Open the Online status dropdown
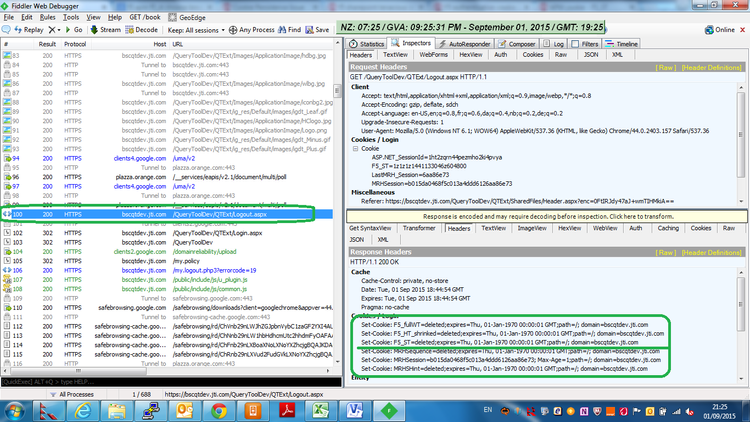Viewport: 750px width, 422px height. [722, 30]
